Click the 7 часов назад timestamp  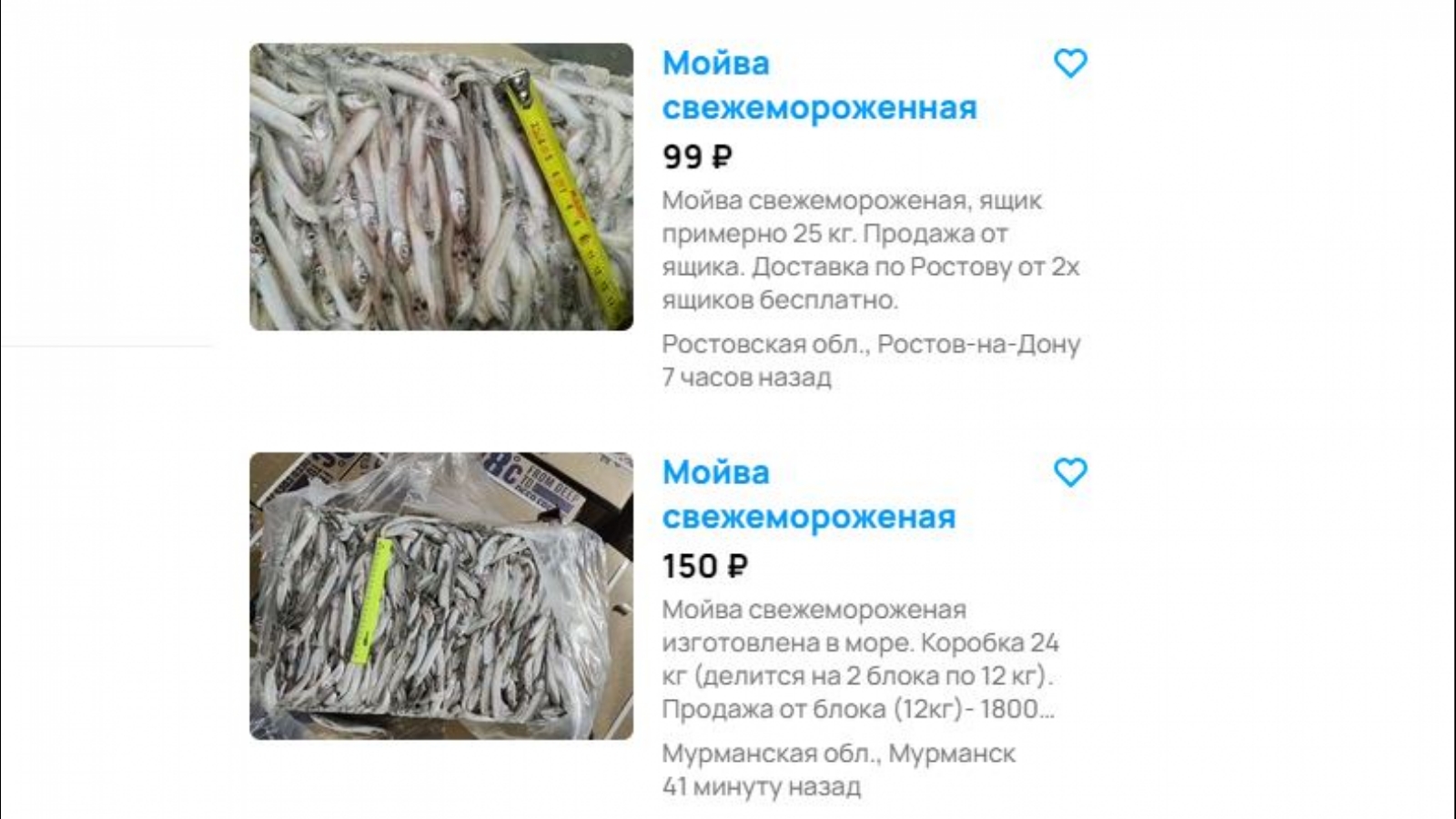(746, 377)
